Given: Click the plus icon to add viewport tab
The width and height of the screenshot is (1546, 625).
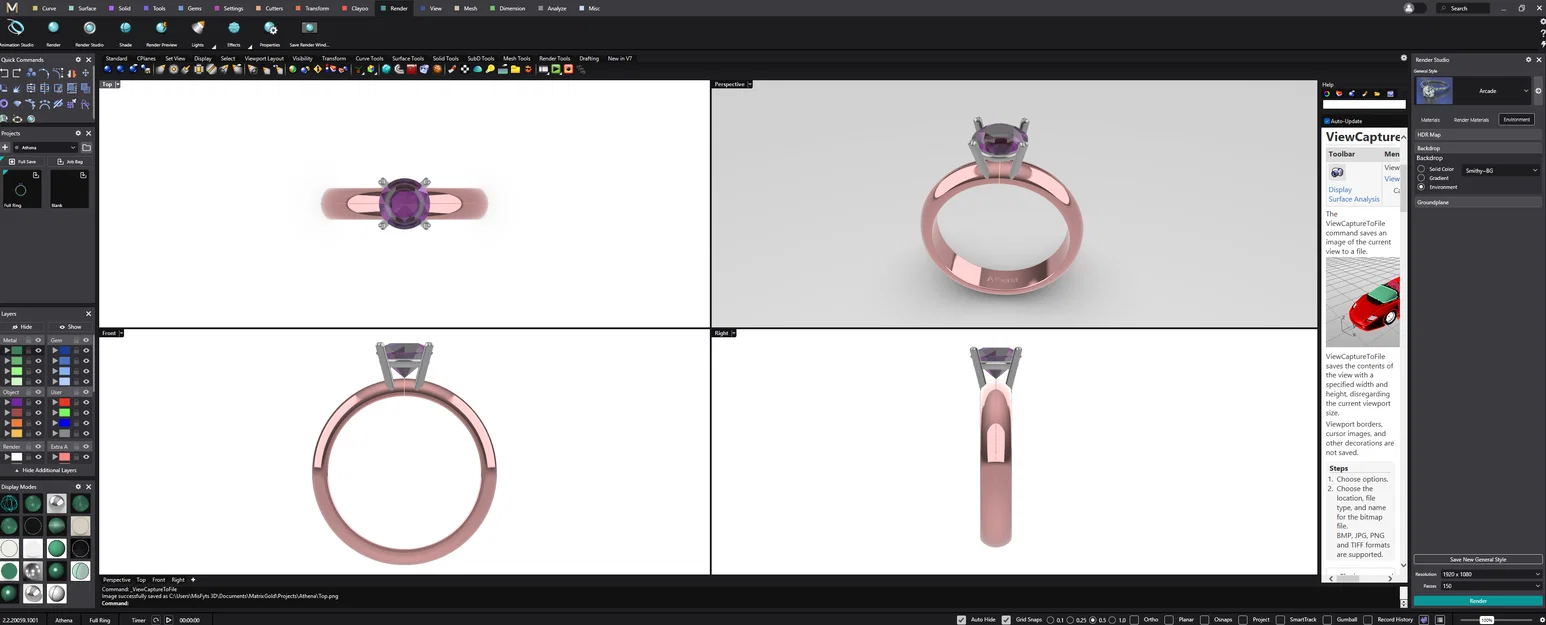Looking at the screenshot, I should pos(193,580).
